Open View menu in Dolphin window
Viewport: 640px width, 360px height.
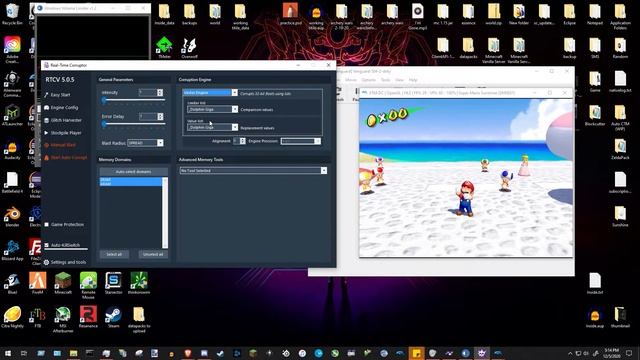tap(400, 80)
